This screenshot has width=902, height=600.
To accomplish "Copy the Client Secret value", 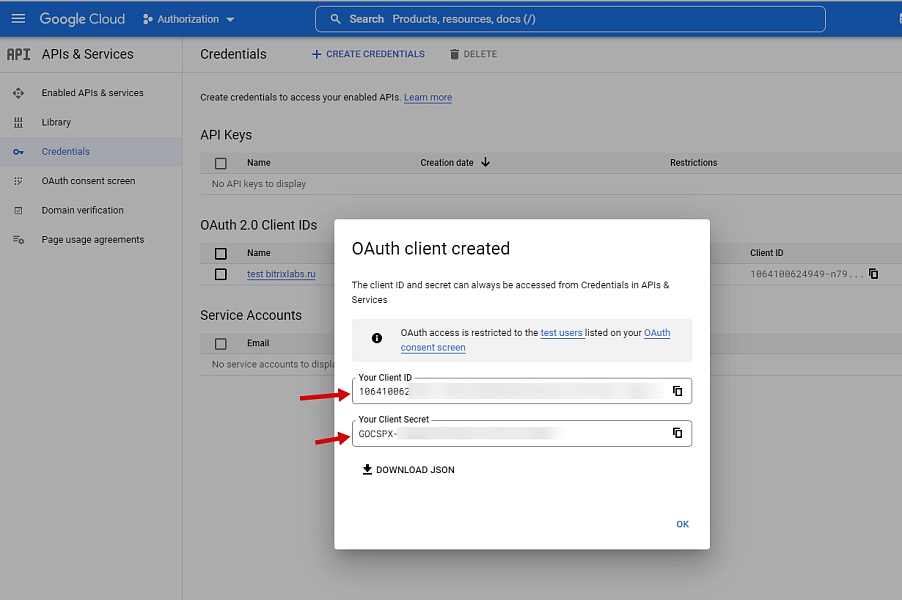I will [678, 433].
